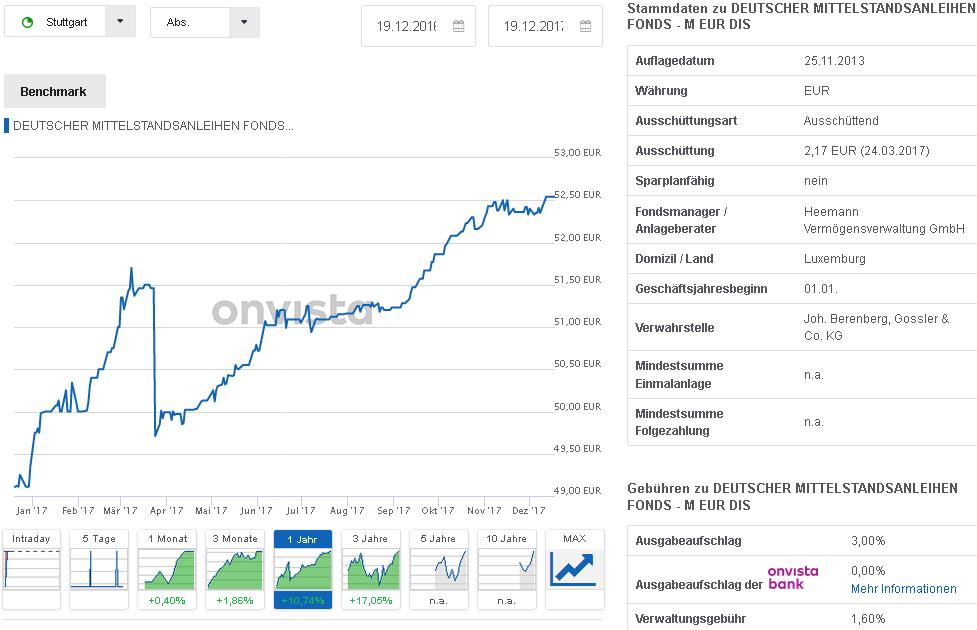Switch to the 5 Tage time range

tap(99, 538)
